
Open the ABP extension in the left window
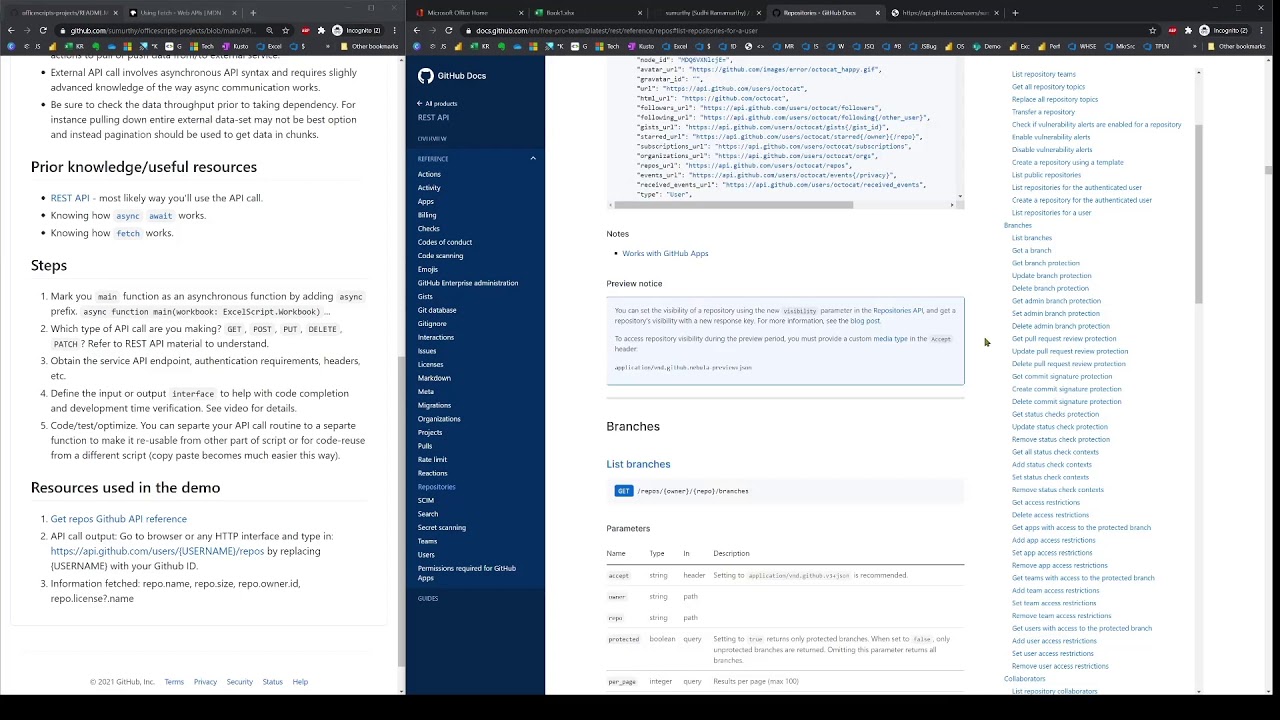pos(305,30)
